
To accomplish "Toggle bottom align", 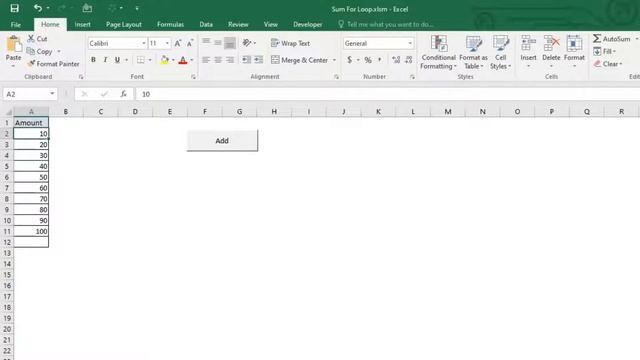I will click(230, 43).
